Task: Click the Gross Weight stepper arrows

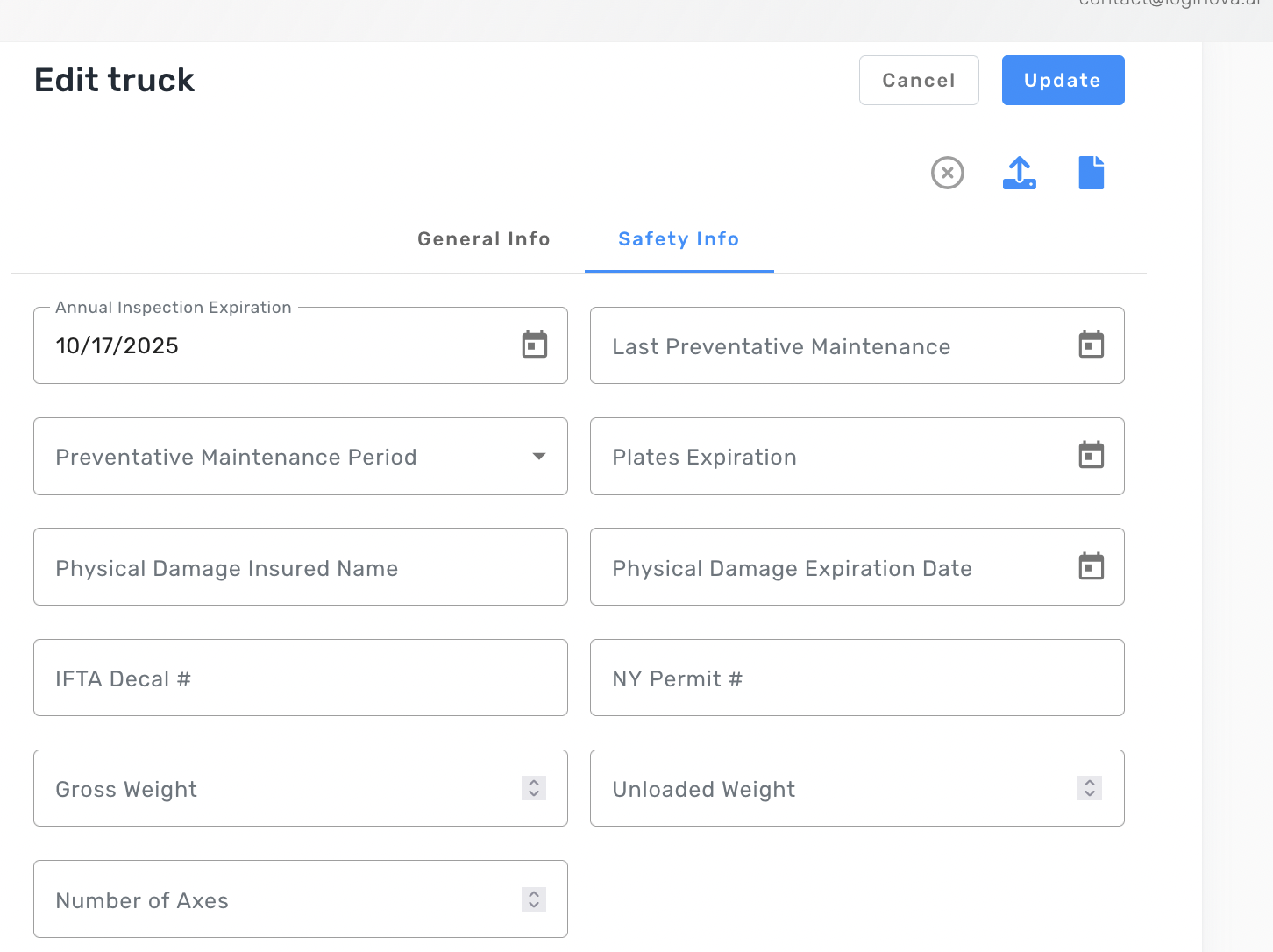Action: tap(533, 788)
